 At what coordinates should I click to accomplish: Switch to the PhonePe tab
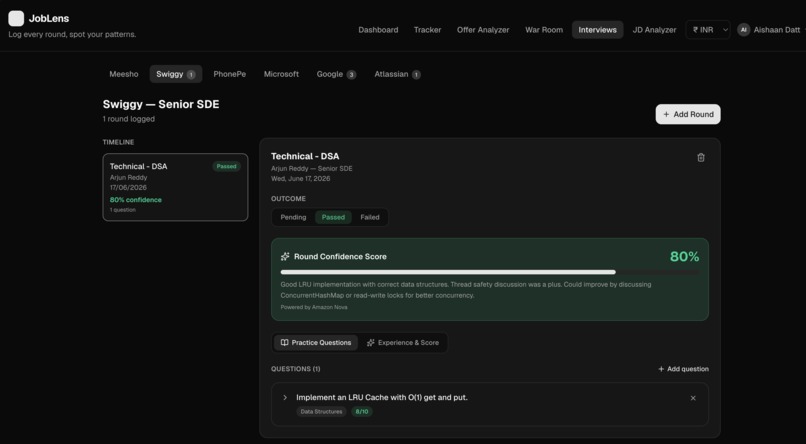[x=230, y=74]
